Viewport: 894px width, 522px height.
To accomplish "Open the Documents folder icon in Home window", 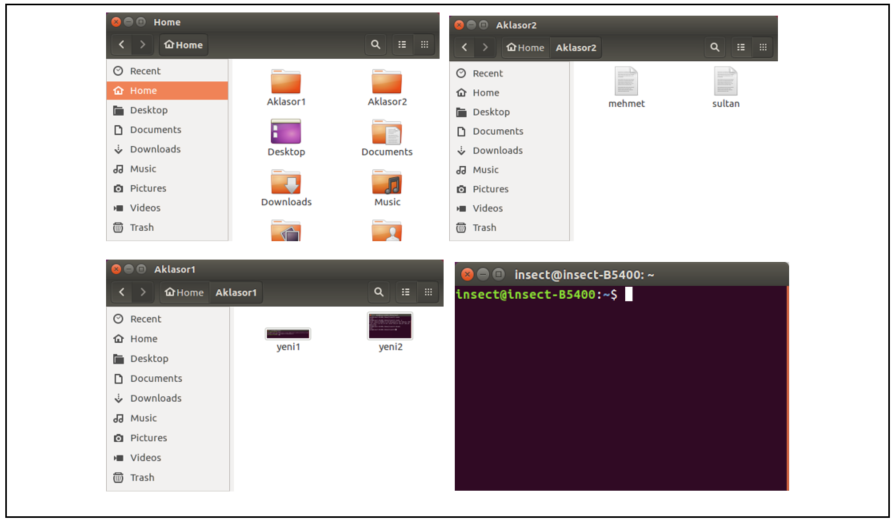I will click(x=387, y=138).
